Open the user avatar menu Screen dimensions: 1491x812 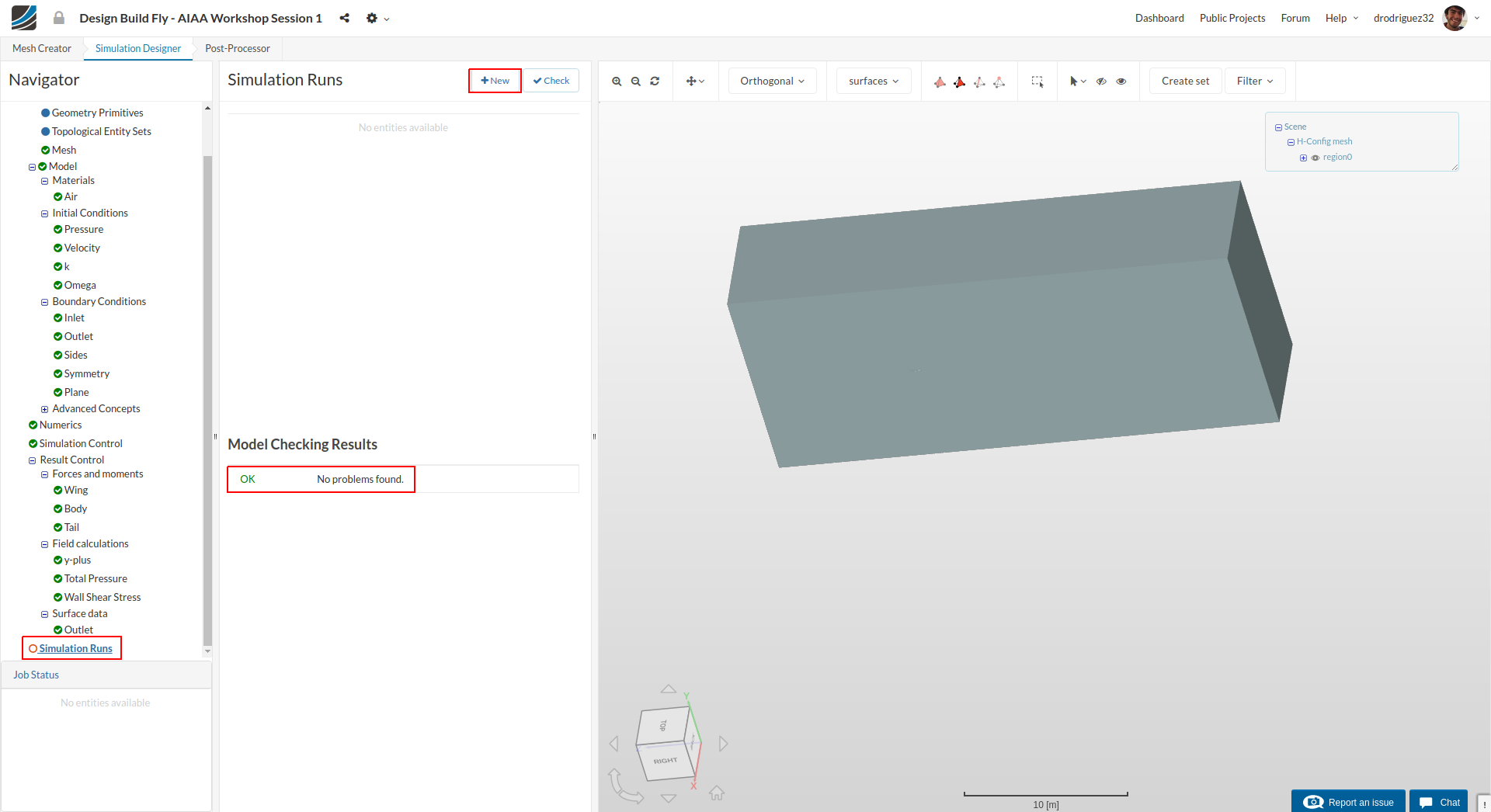pos(1461,18)
